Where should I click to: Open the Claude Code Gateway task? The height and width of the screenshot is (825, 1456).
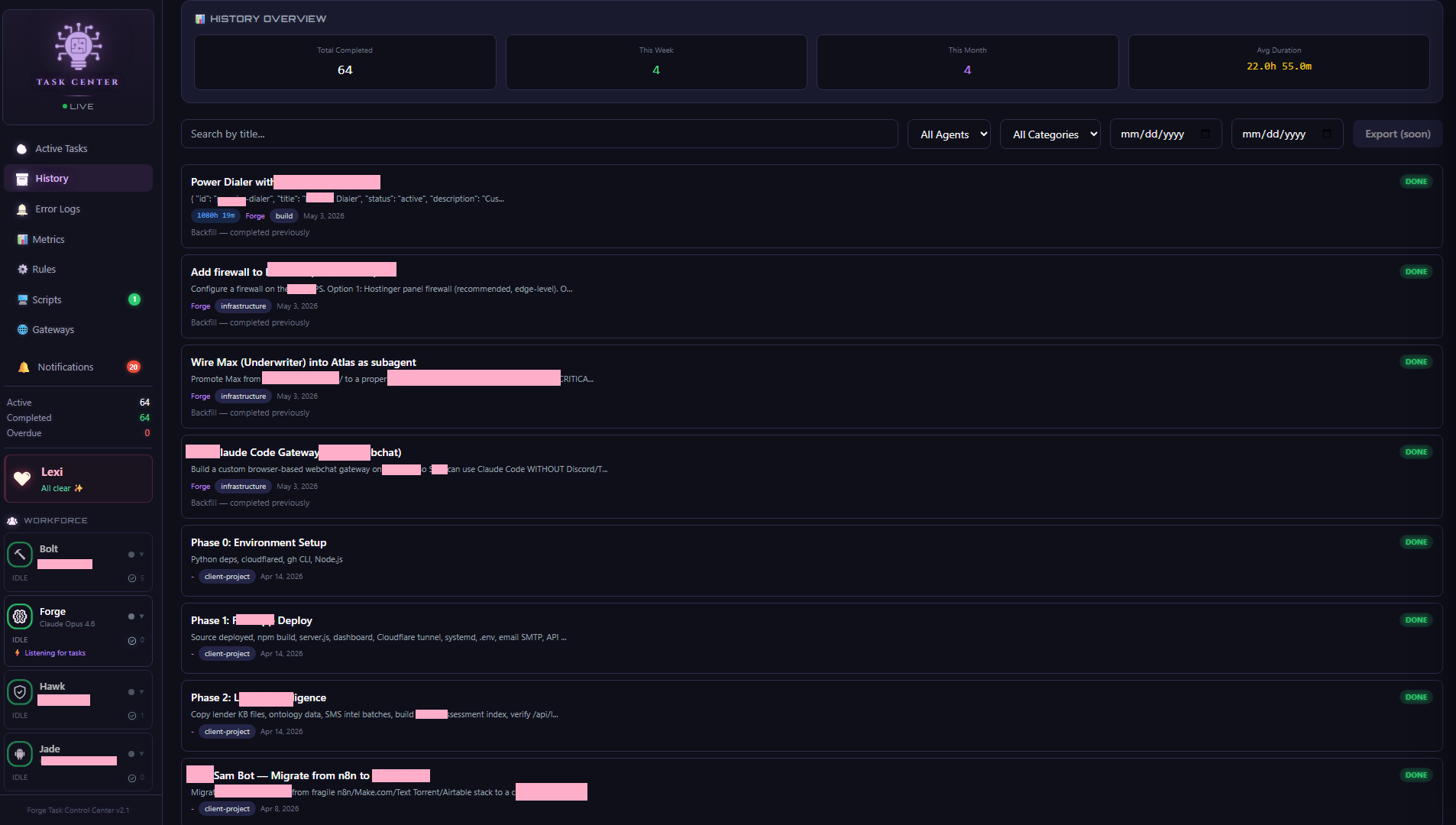(x=811, y=477)
